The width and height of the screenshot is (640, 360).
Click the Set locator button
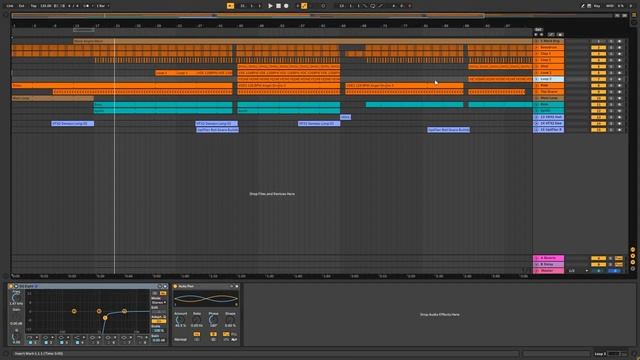pos(538,30)
